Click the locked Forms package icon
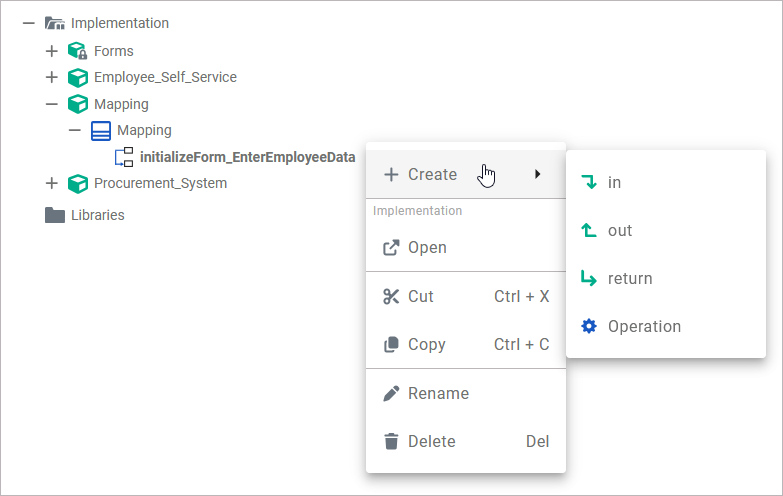Screen dimensions: 783x496 (78, 50)
